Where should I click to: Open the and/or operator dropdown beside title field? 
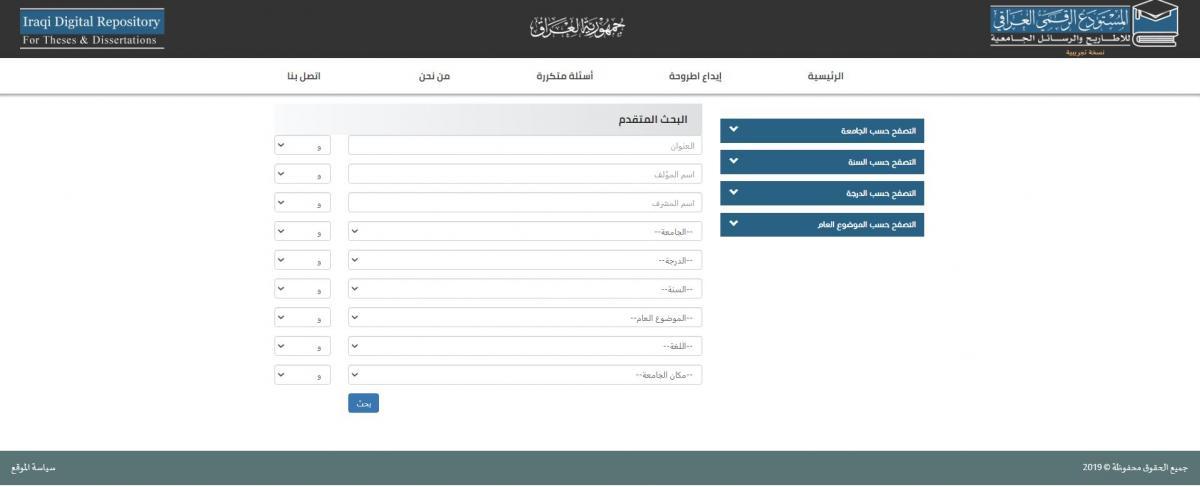(302, 146)
